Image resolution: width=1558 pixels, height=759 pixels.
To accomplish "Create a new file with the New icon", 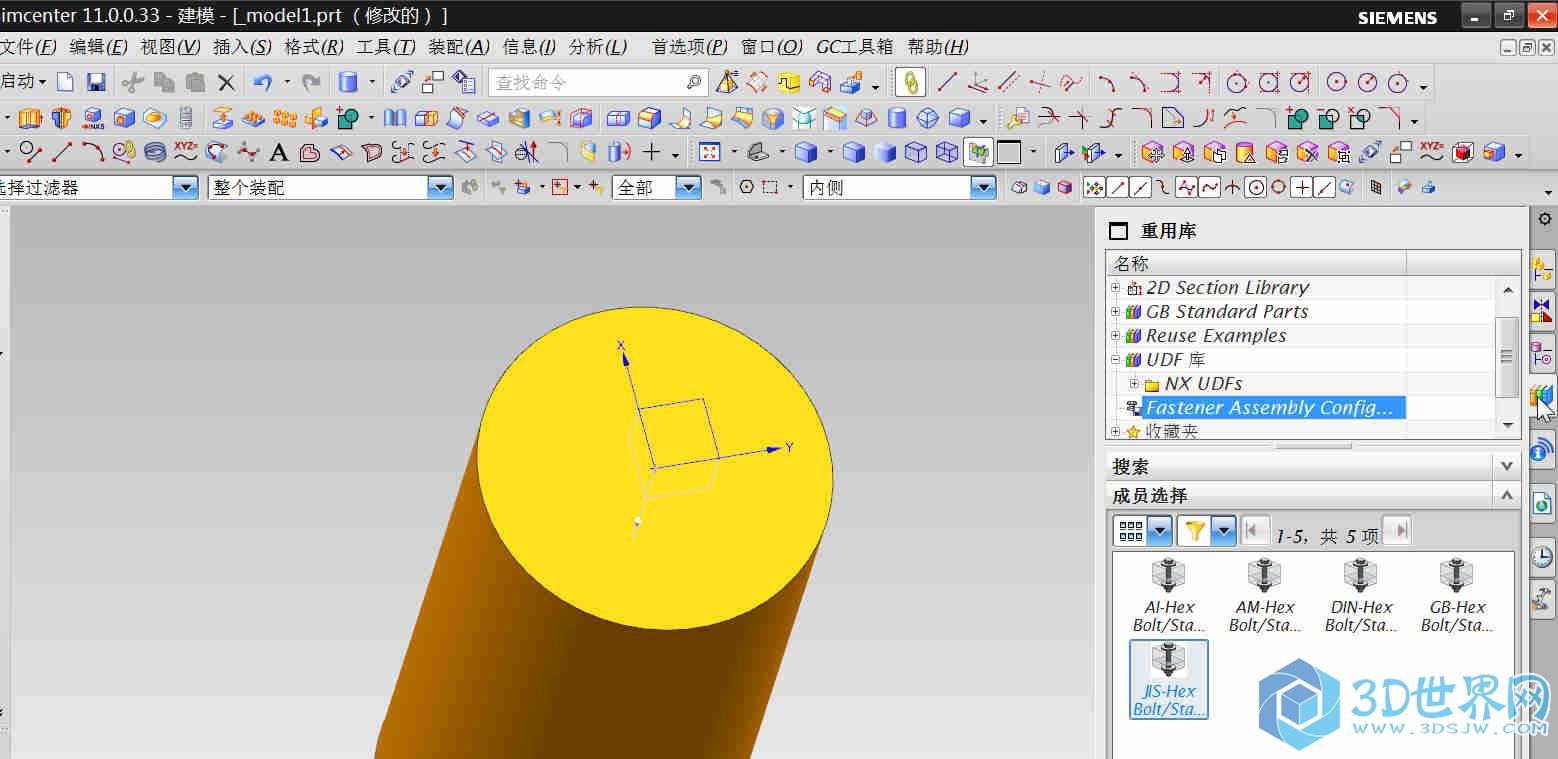I will pyautogui.click(x=65, y=82).
